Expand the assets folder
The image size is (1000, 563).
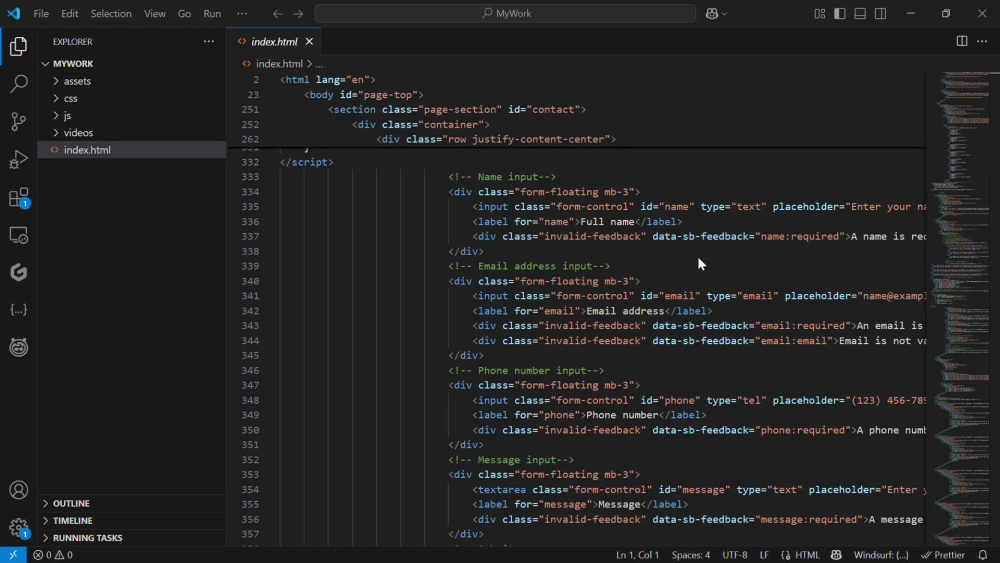(131, 81)
